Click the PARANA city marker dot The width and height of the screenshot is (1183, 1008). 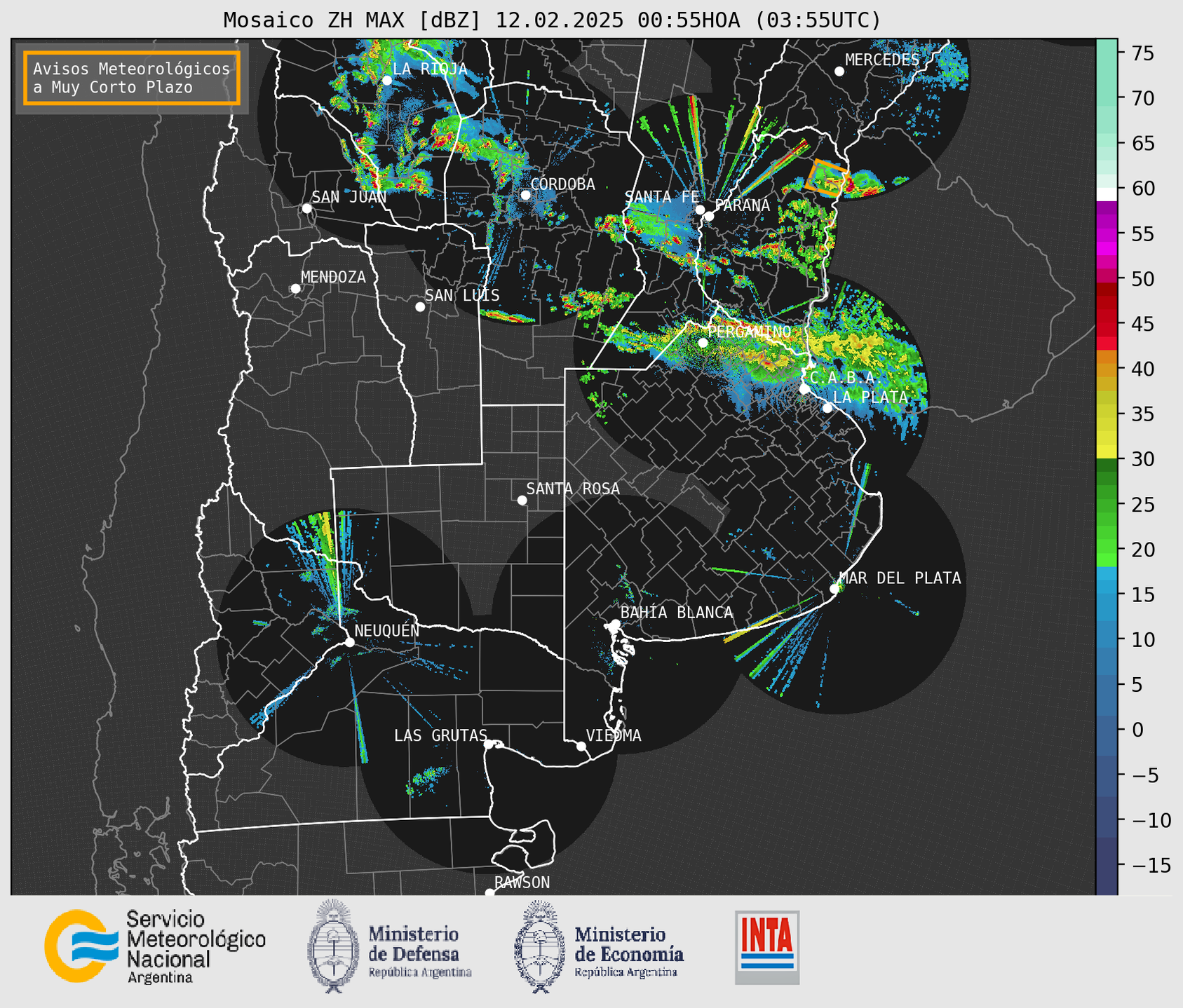709,216
